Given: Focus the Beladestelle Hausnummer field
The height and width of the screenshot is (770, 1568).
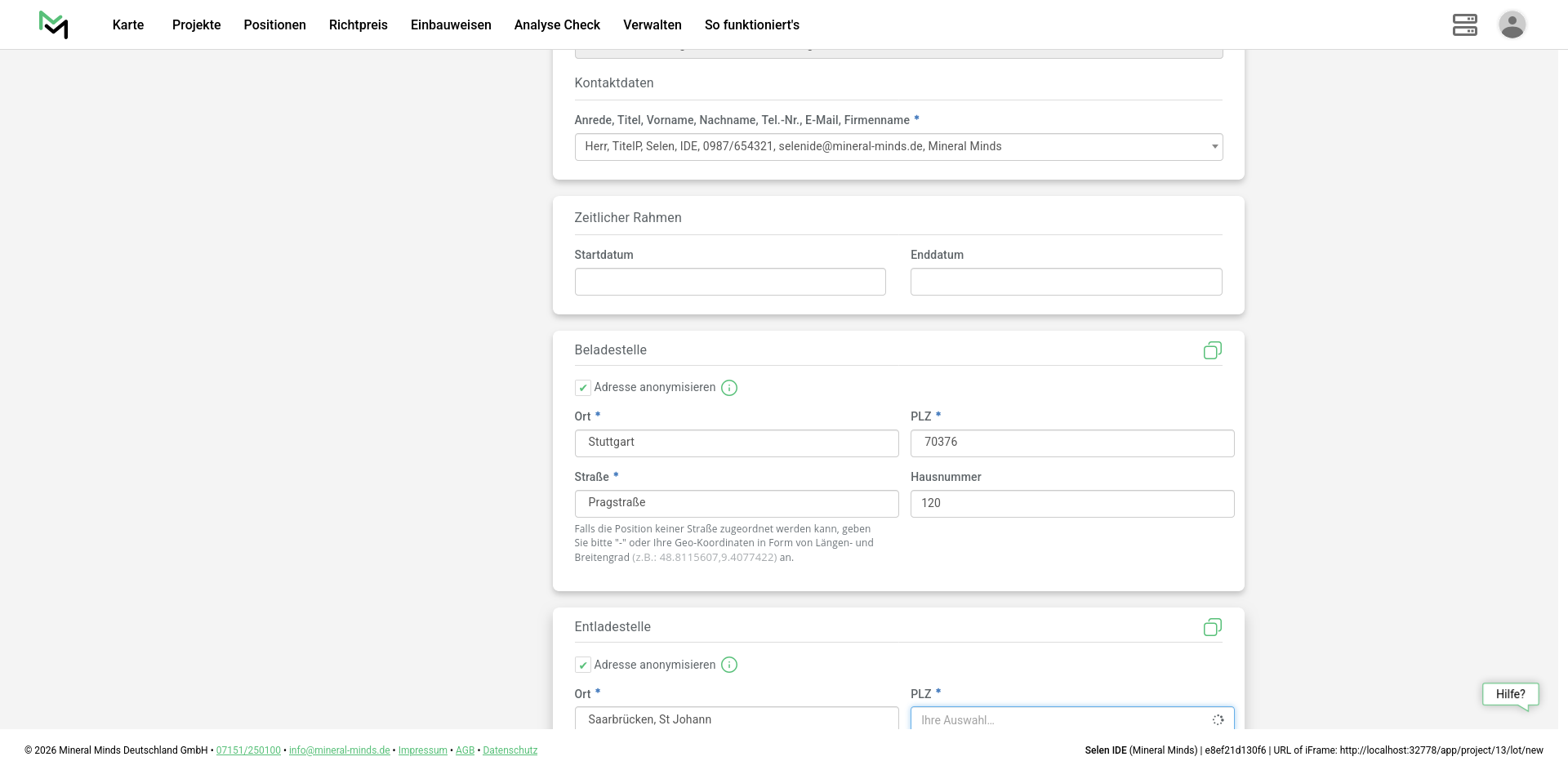Looking at the screenshot, I should pyautogui.click(x=1071, y=504).
